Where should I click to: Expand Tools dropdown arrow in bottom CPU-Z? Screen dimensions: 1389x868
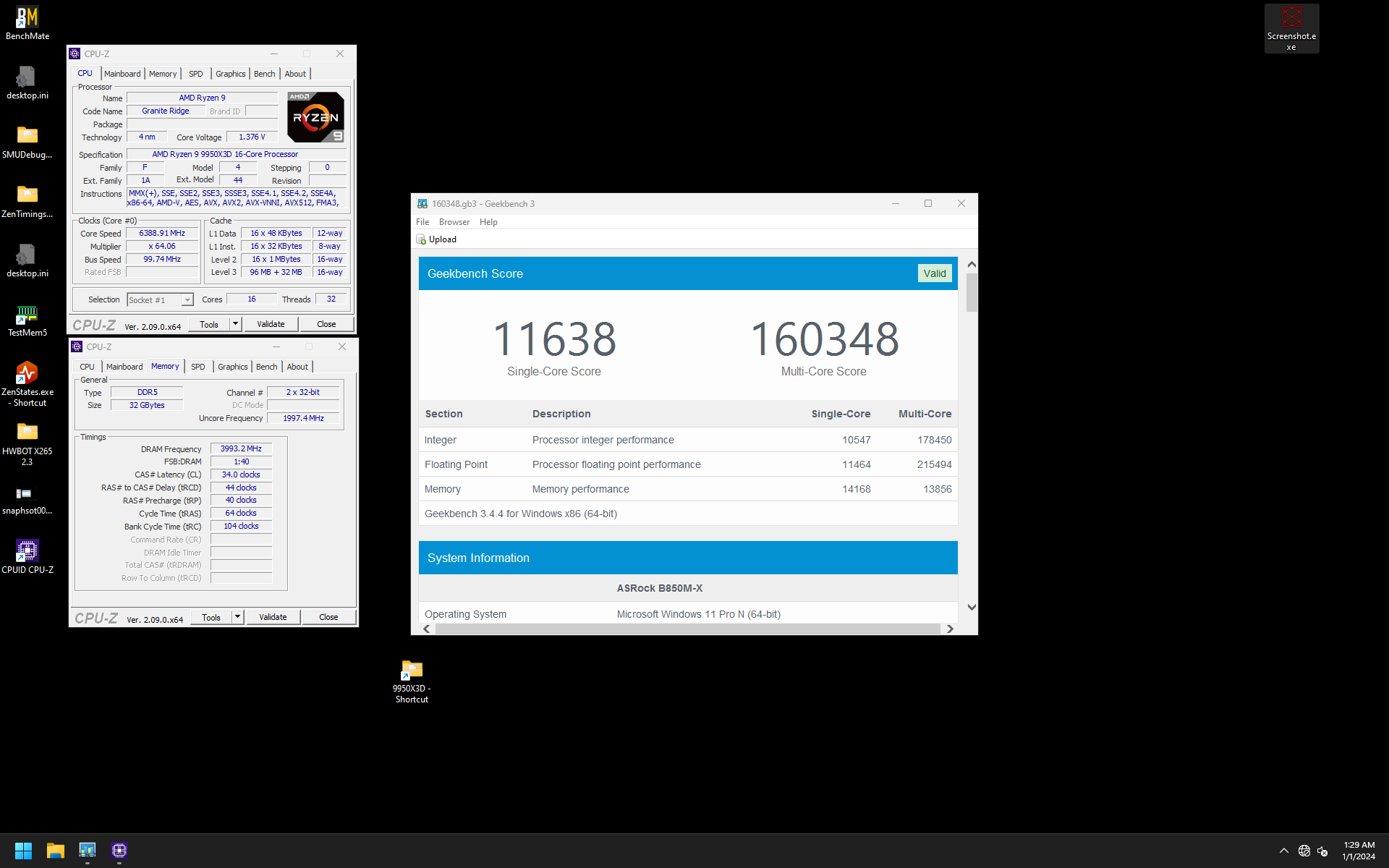(x=237, y=617)
